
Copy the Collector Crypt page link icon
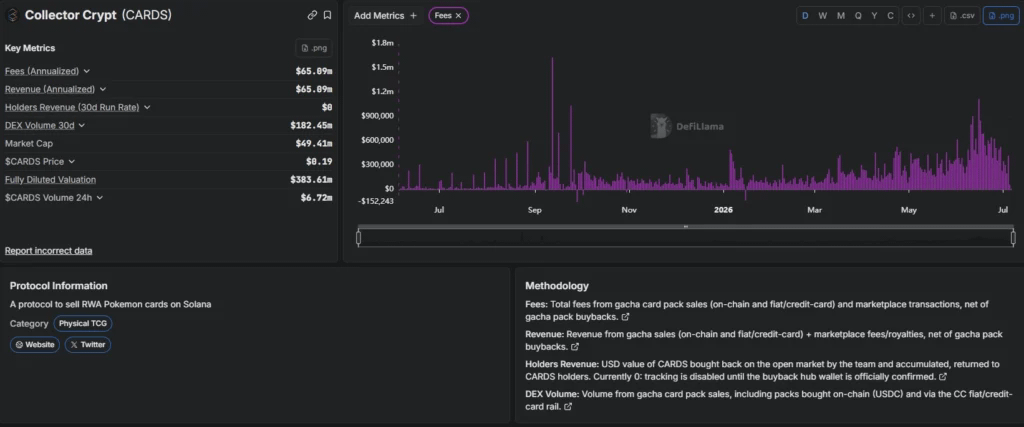tap(312, 15)
